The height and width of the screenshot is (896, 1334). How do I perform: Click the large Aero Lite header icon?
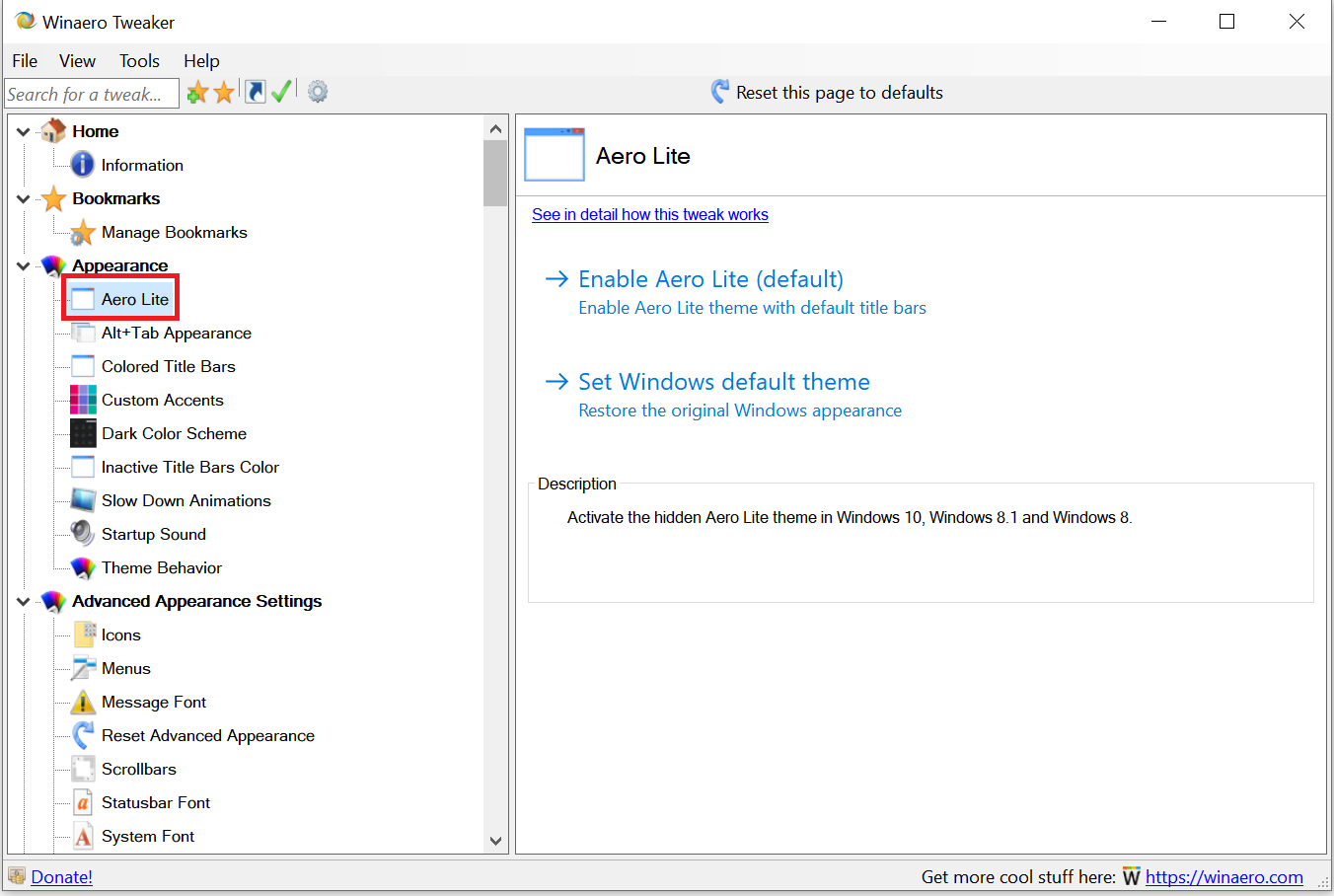(555, 155)
